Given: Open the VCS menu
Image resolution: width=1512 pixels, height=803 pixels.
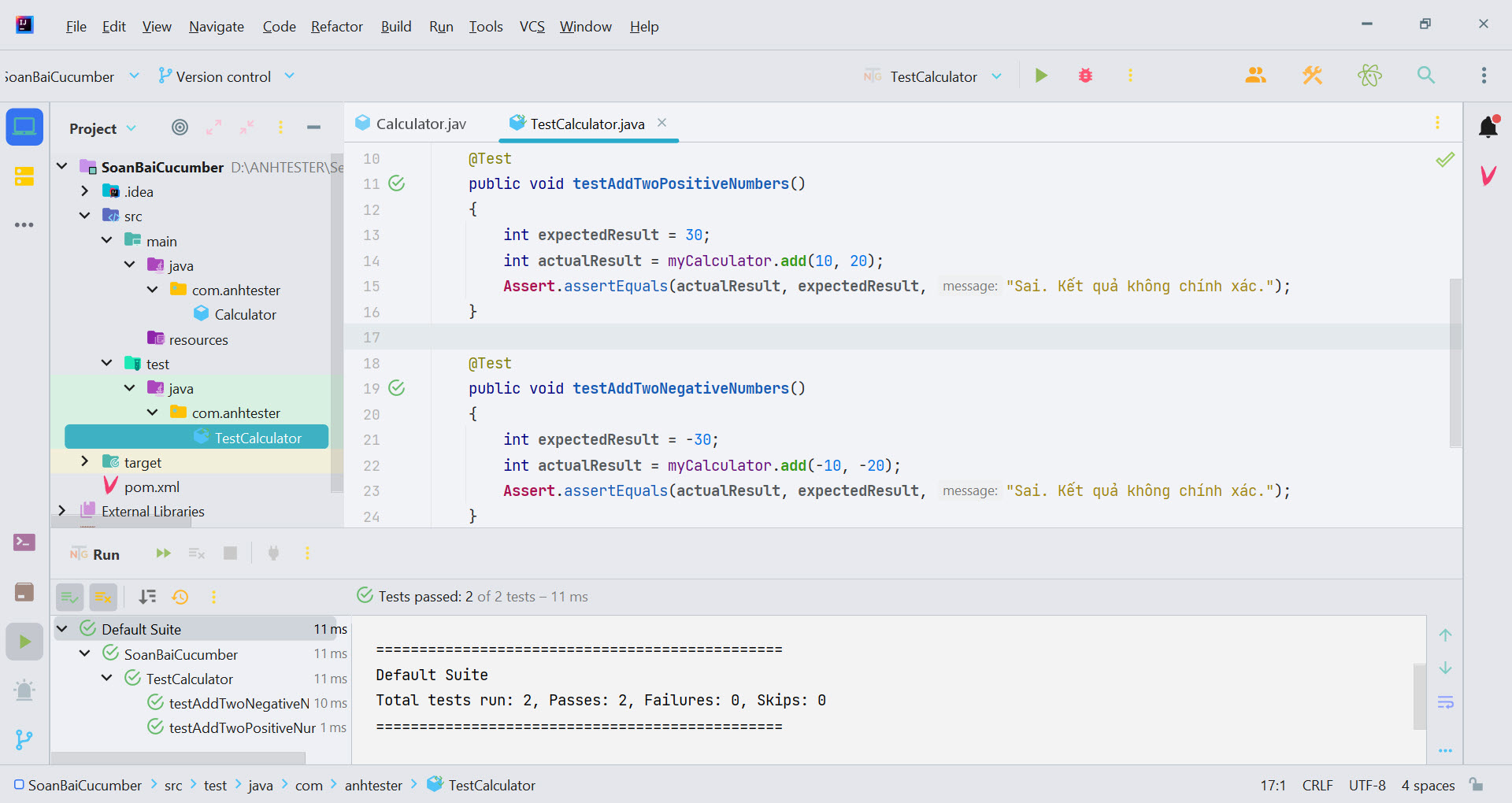Looking at the screenshot, I should 532,27.
